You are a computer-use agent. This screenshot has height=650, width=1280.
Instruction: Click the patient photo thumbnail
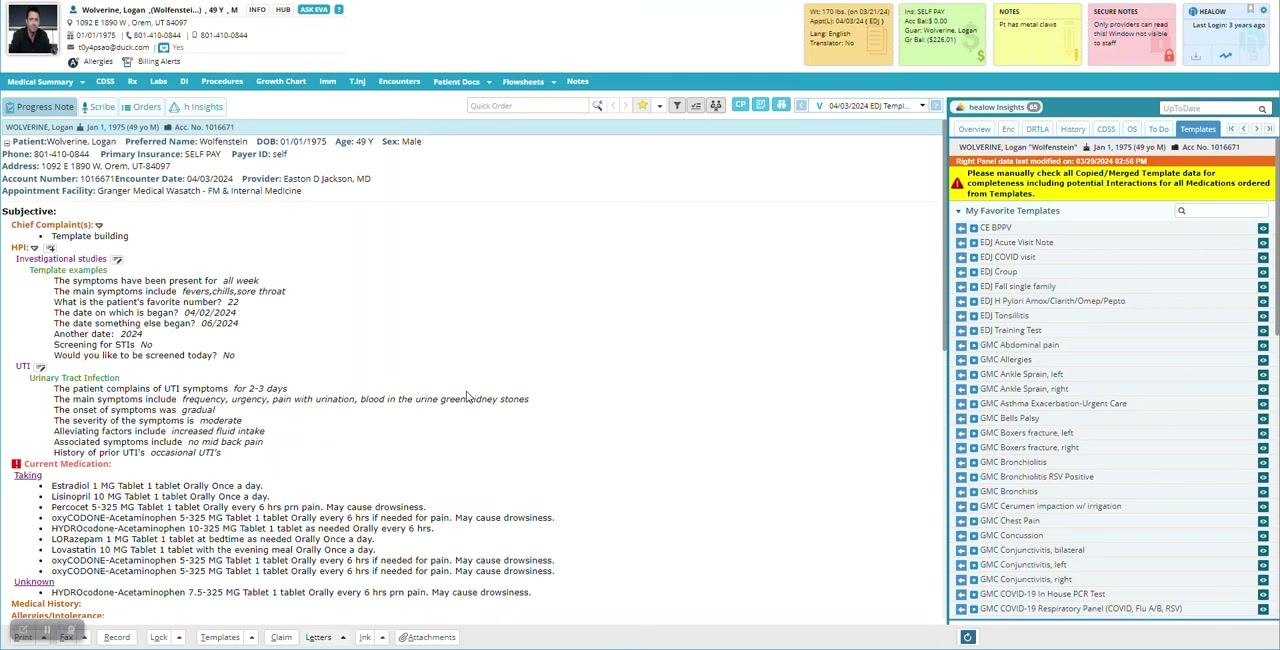click(32, 29)
